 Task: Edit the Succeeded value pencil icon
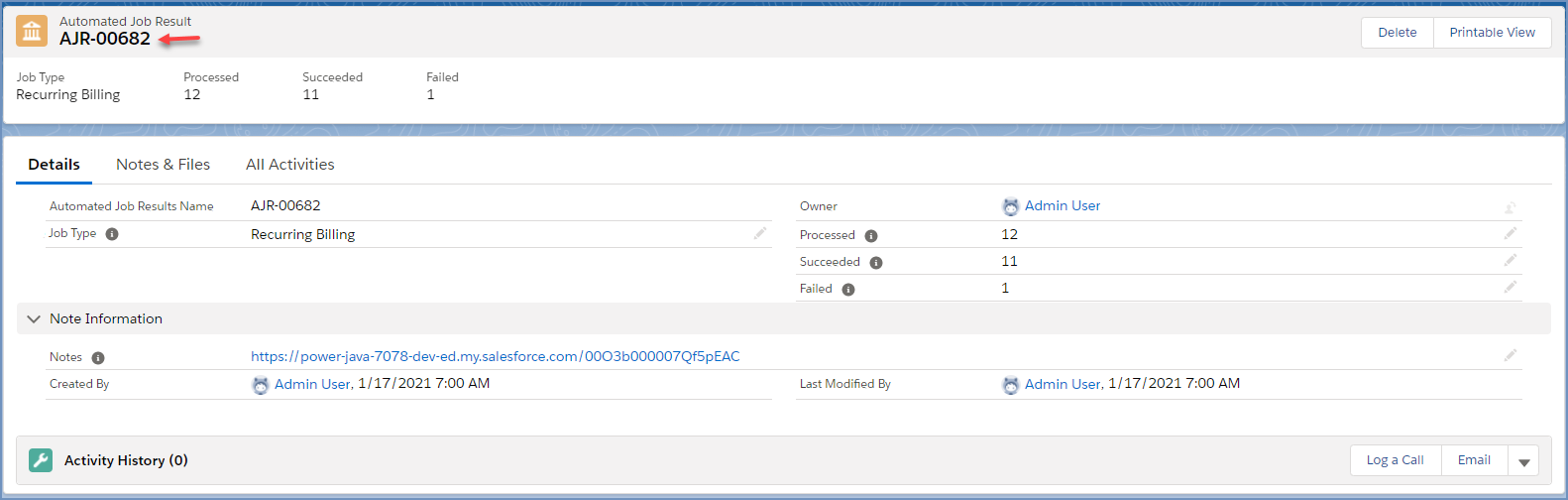[1511, 260]
